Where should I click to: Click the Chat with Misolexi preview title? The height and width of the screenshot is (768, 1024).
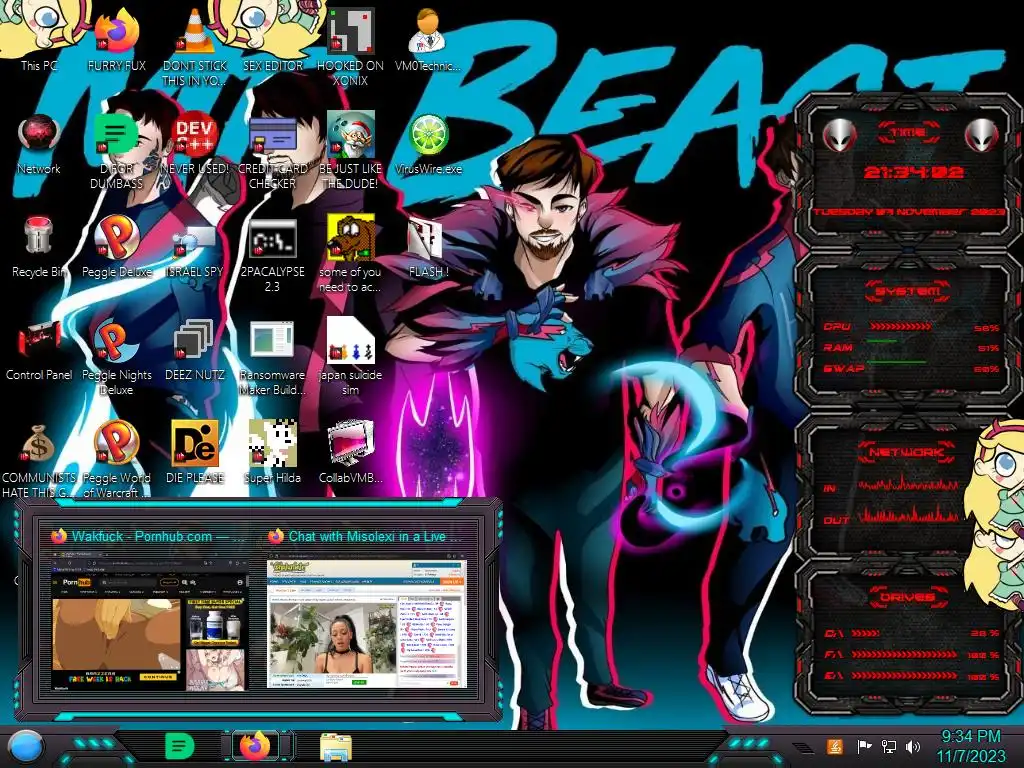(x=375, y=537)
